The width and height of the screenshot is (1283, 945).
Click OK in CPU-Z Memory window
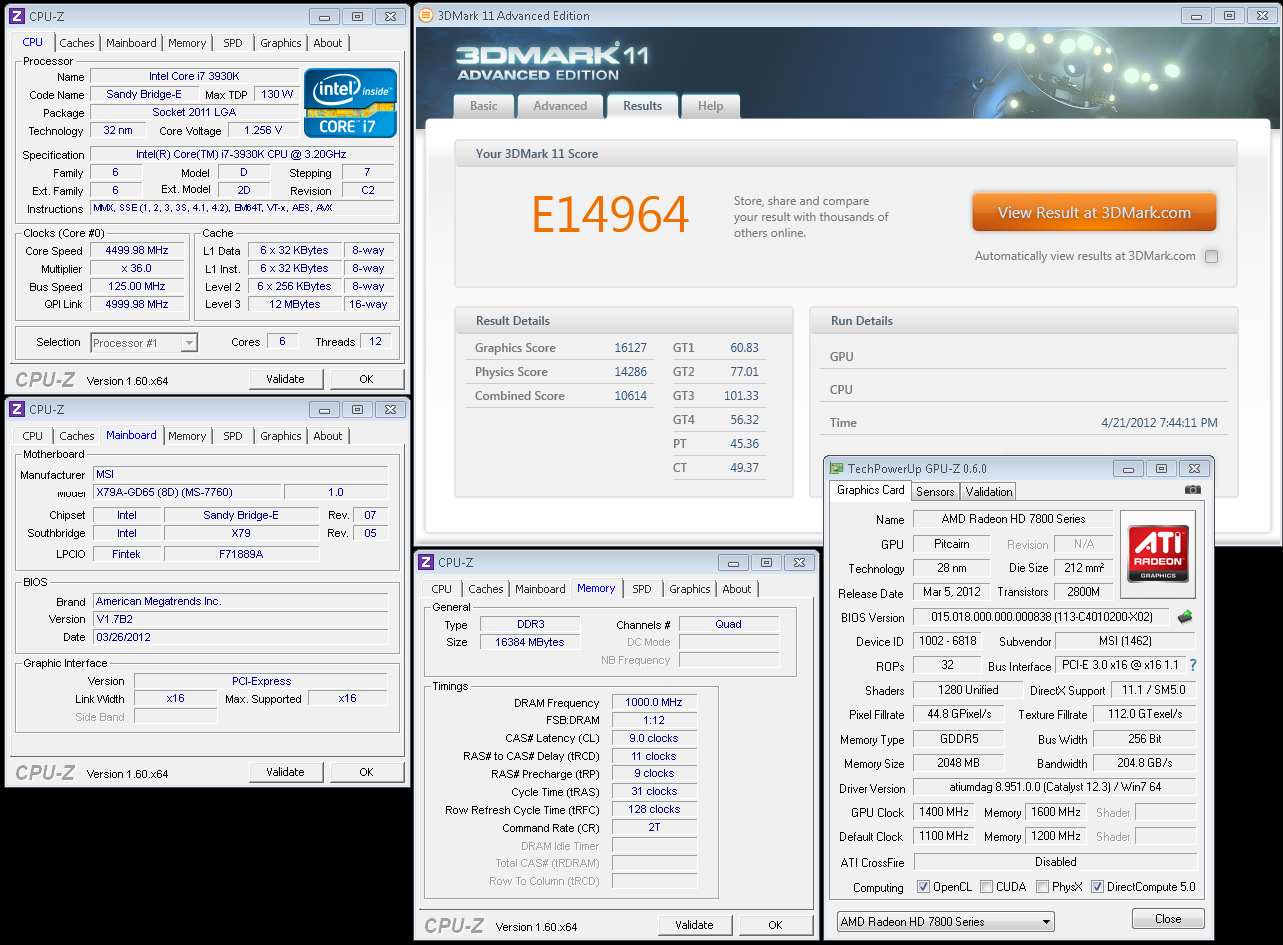tap(775, 925)
